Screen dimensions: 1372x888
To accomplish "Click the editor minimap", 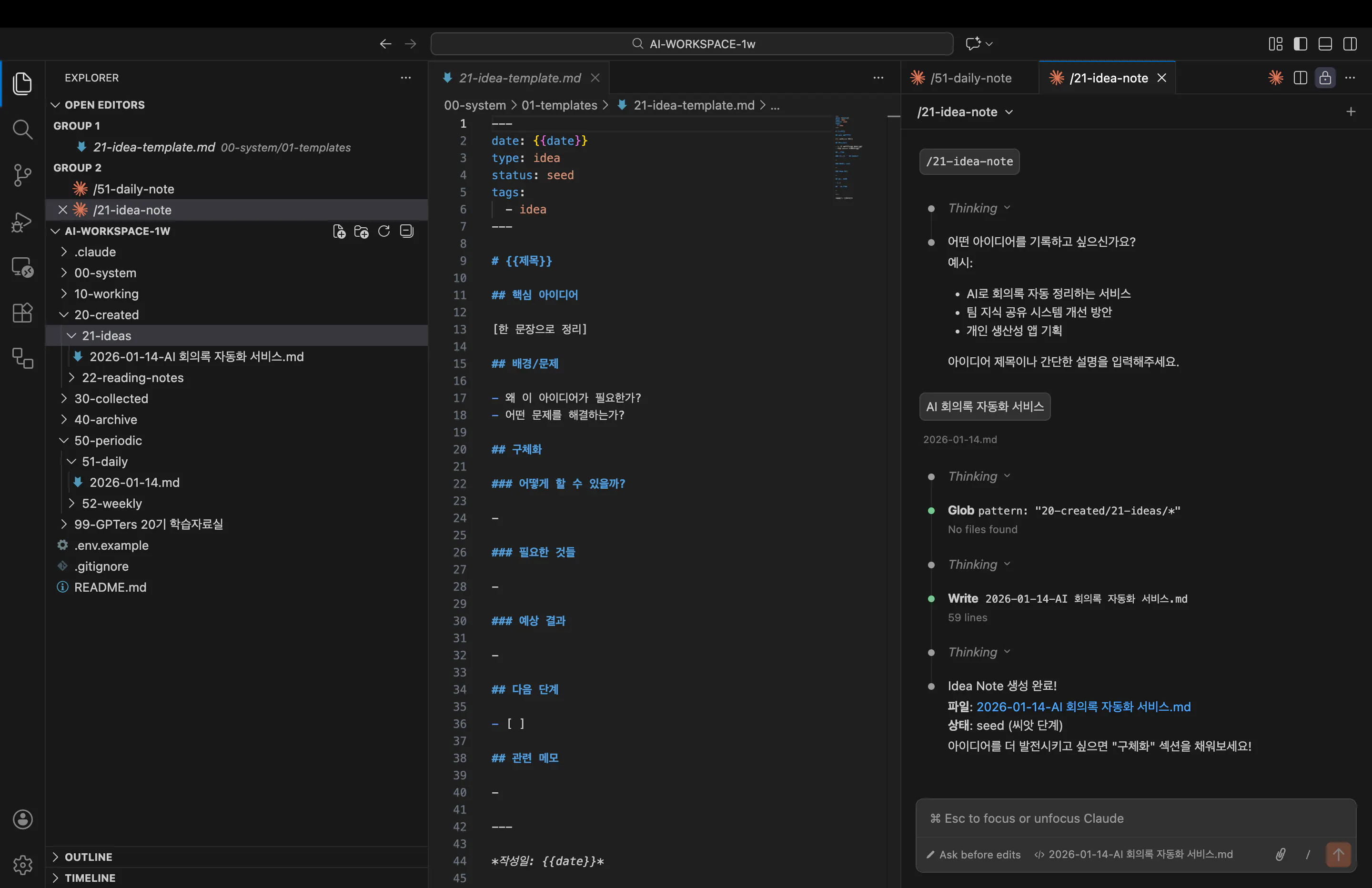I will (847, 157).
